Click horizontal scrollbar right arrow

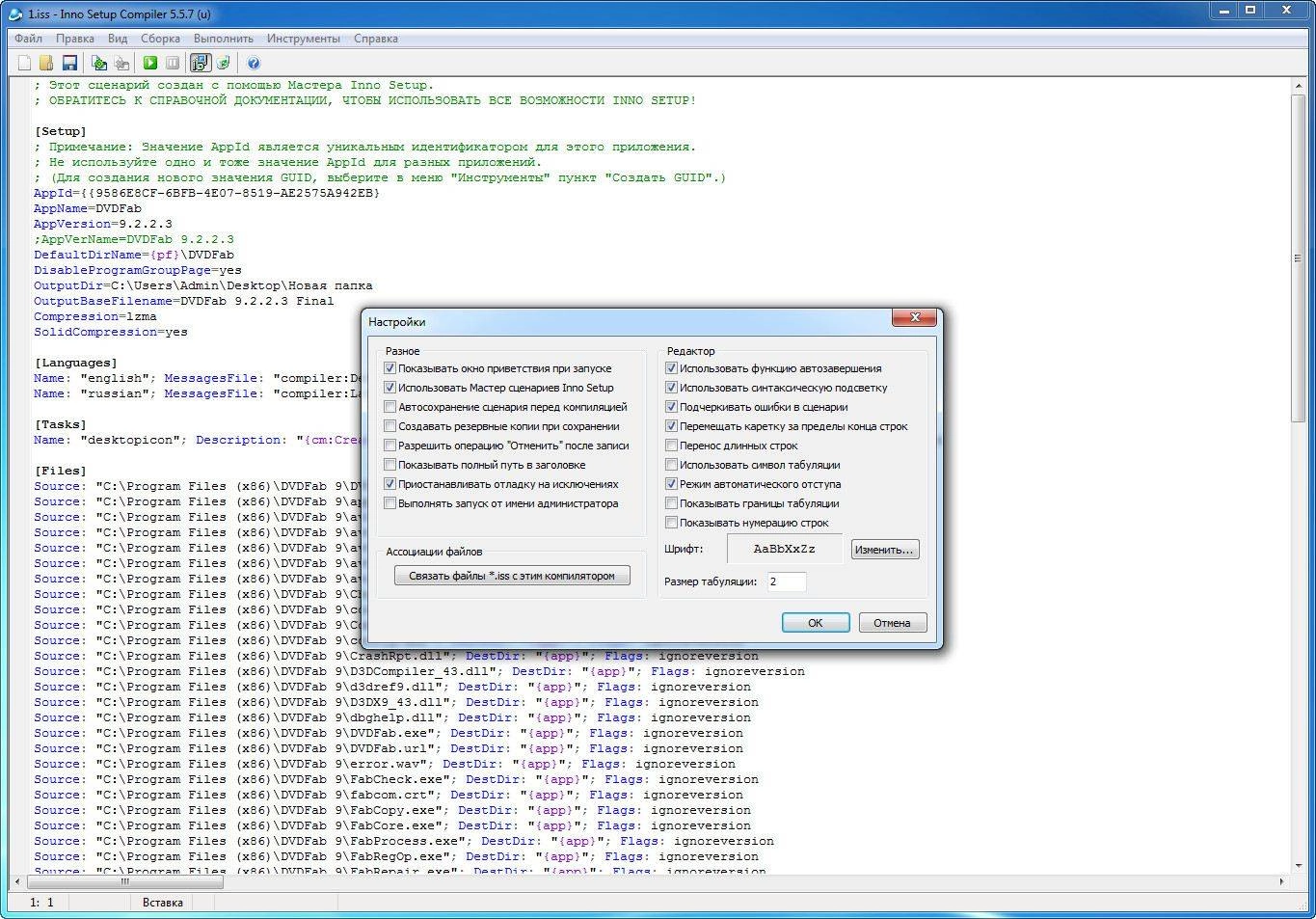click(1281, 881)
